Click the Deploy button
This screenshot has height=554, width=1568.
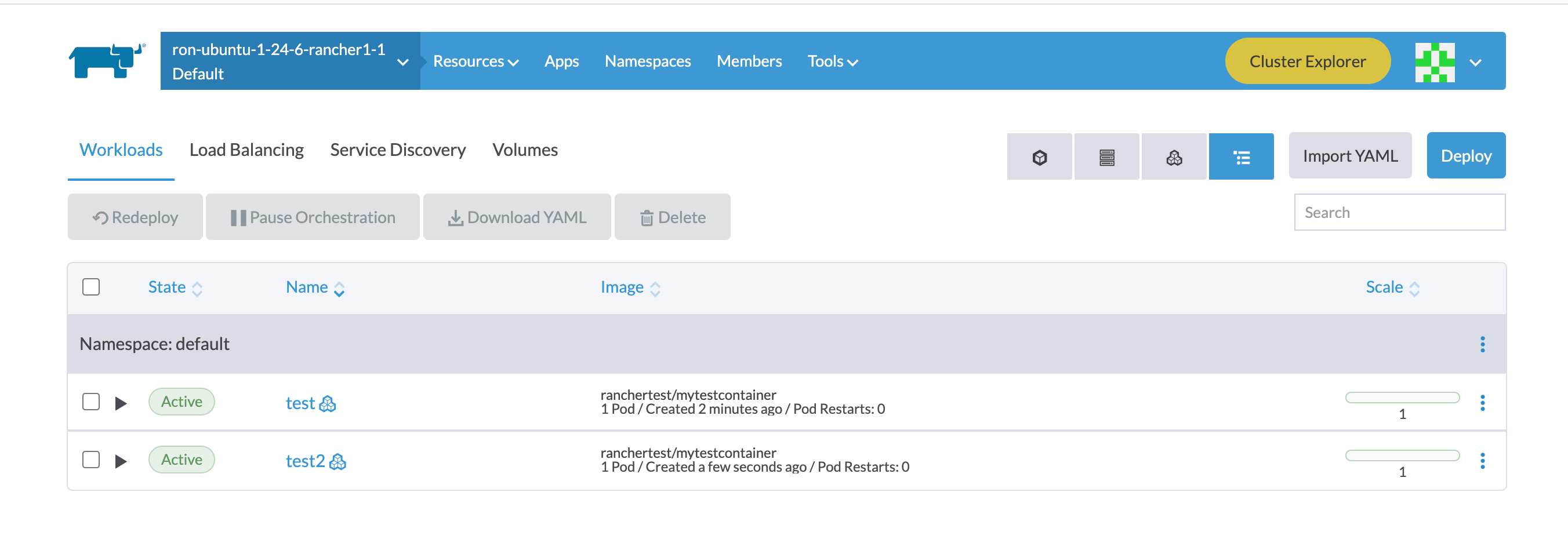[x=1466, y=155]
